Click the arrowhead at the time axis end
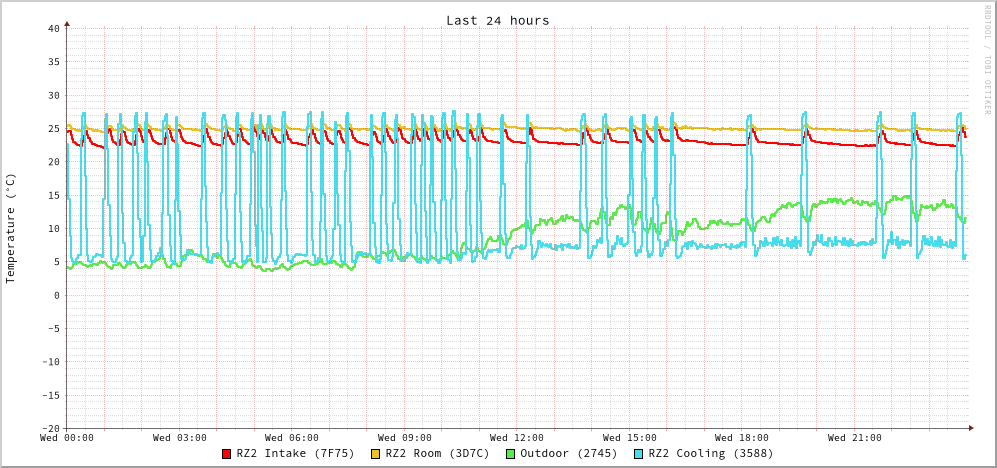This screenshot has width=997, height=468. [x=970, y=428]
